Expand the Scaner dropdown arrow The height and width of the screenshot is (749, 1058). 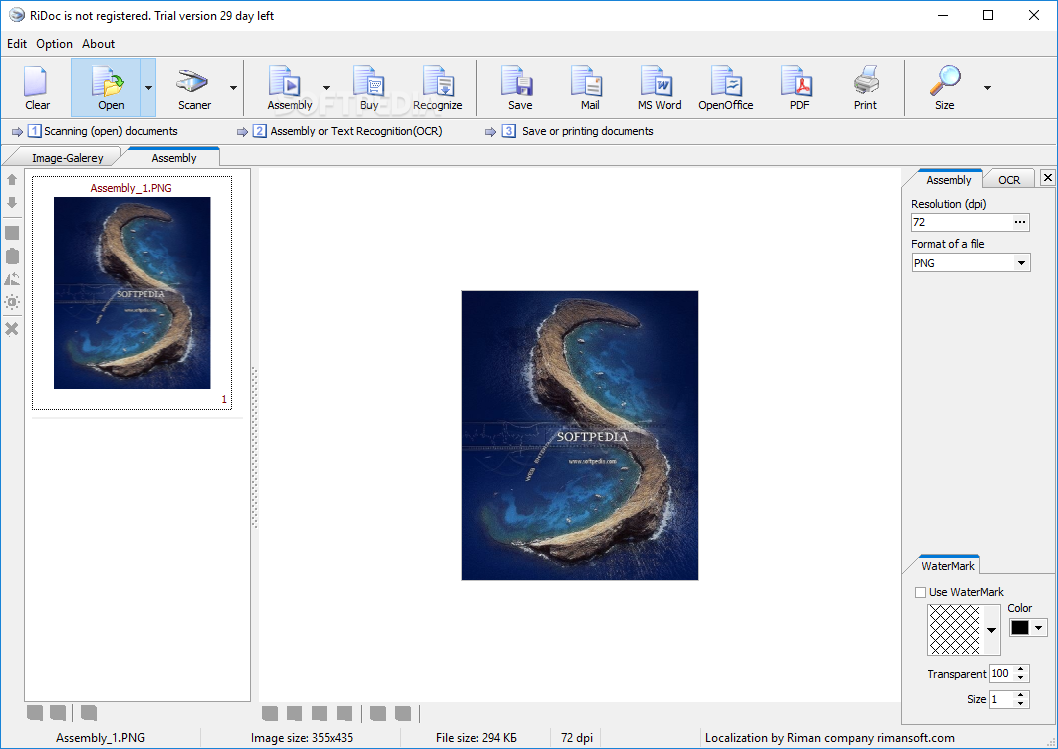[x=233, y=88]
